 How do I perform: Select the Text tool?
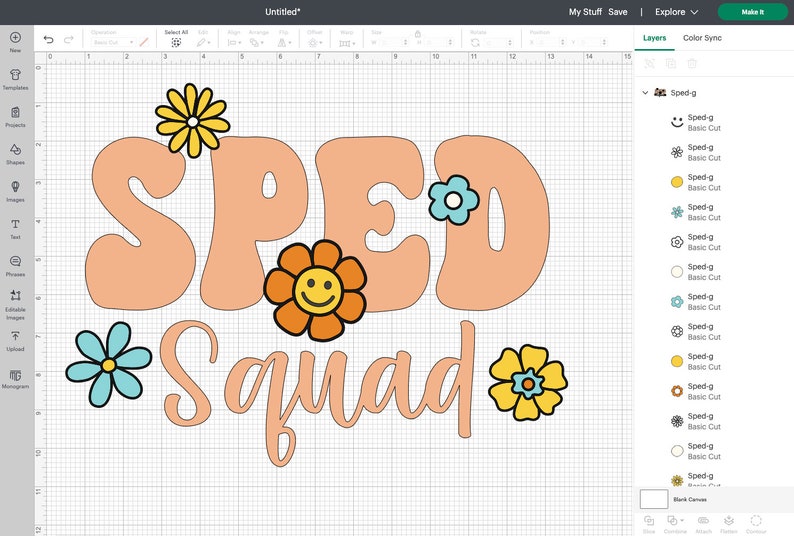[x=15, y=228]
